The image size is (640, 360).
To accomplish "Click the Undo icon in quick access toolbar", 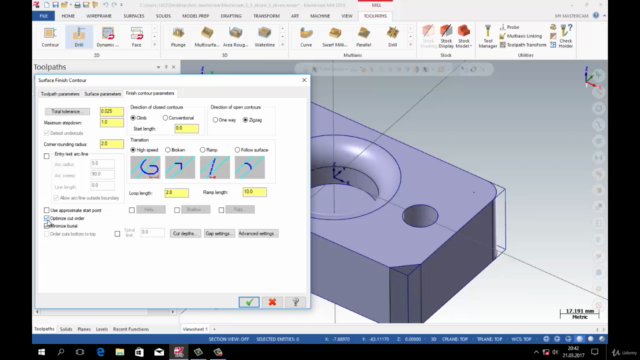I will click(x=105, y=5).
